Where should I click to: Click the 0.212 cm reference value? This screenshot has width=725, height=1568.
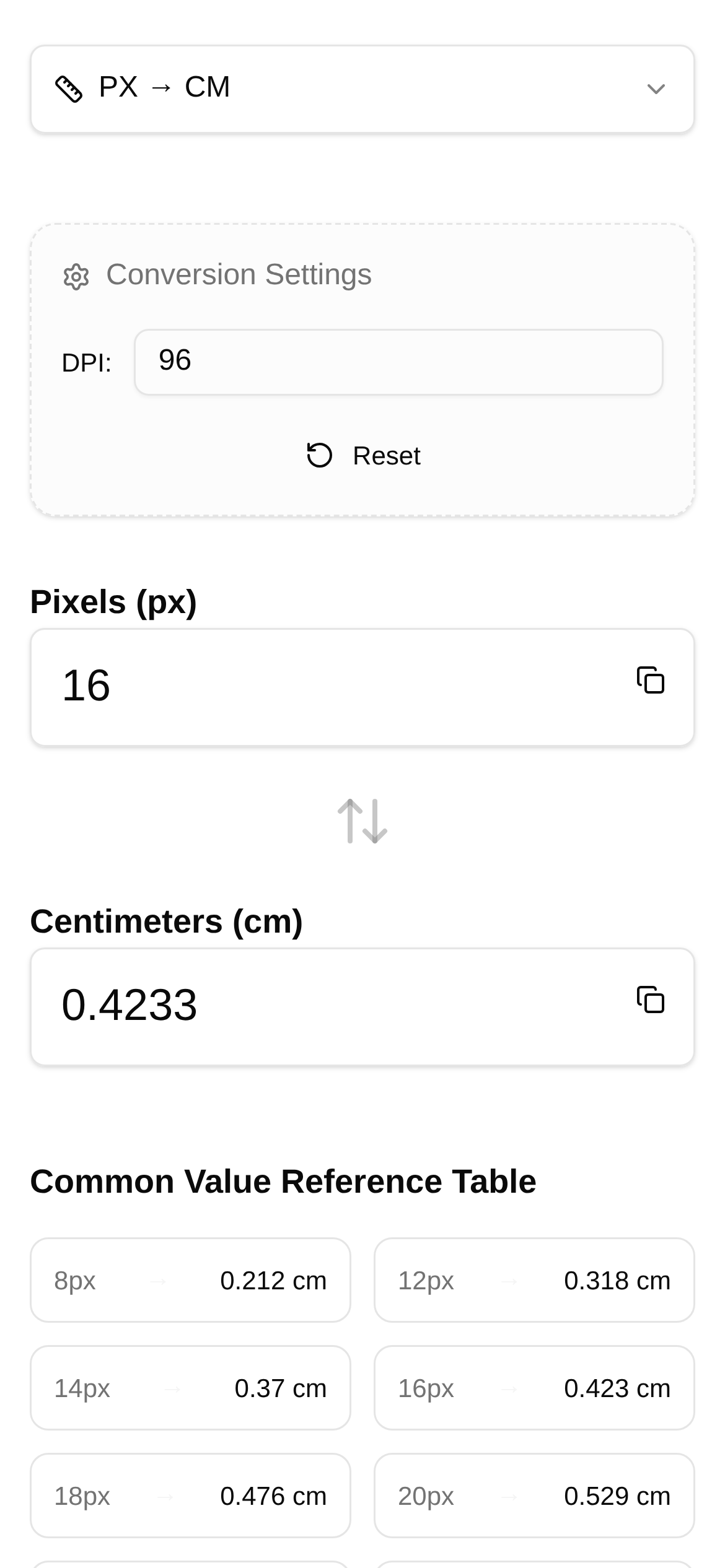tap(273, 1281)
